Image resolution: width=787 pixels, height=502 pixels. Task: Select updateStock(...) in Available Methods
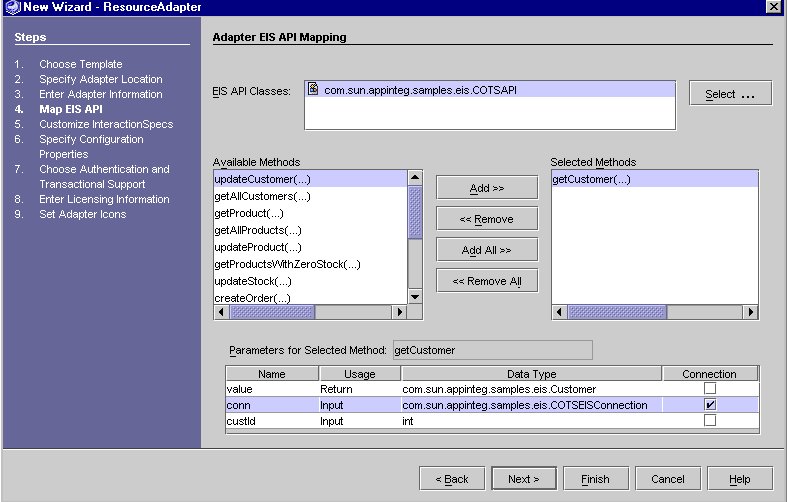[x=310, y=281]
